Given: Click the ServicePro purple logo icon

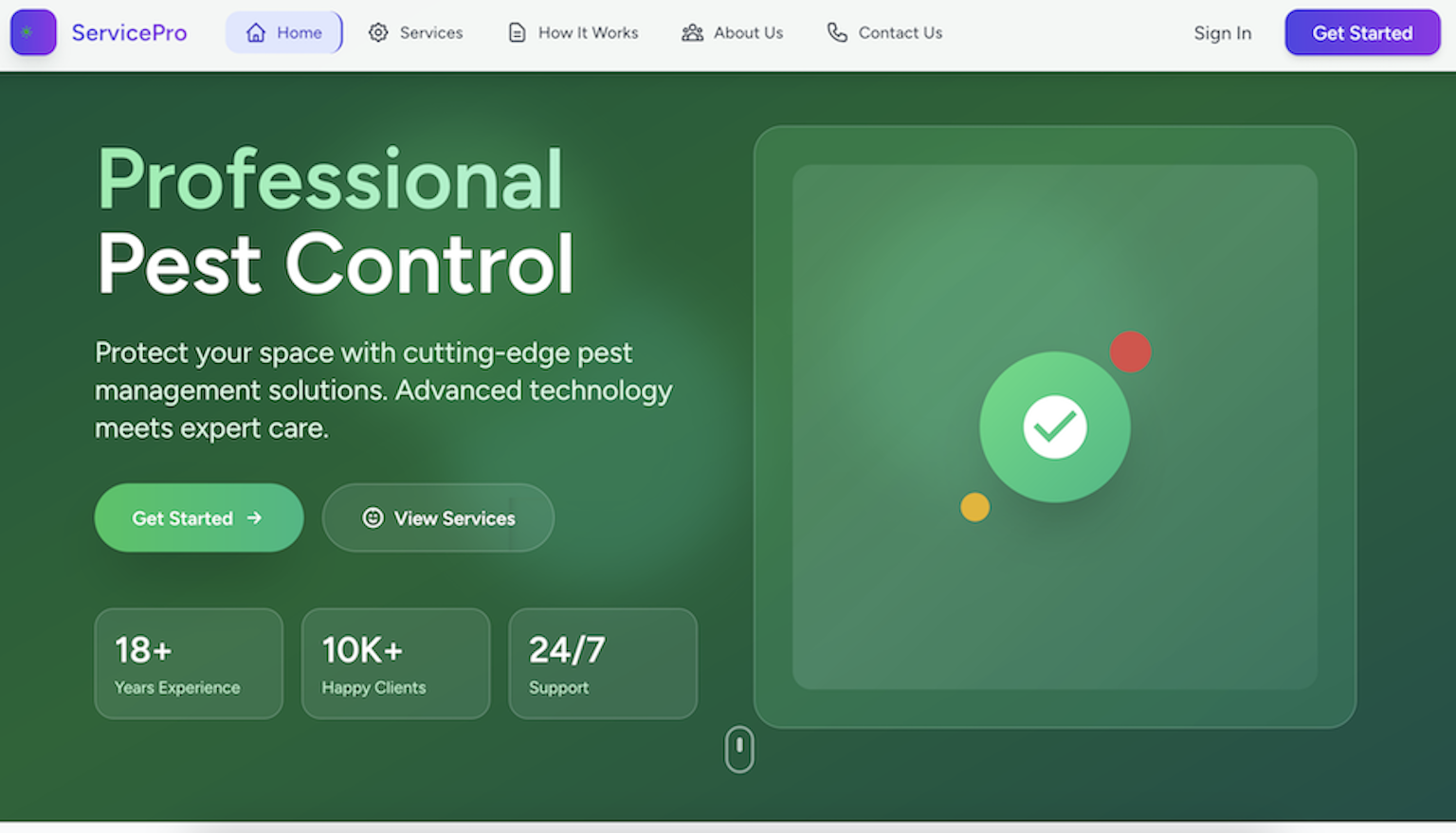Looking at the screenshot, I should click(33, 32).
